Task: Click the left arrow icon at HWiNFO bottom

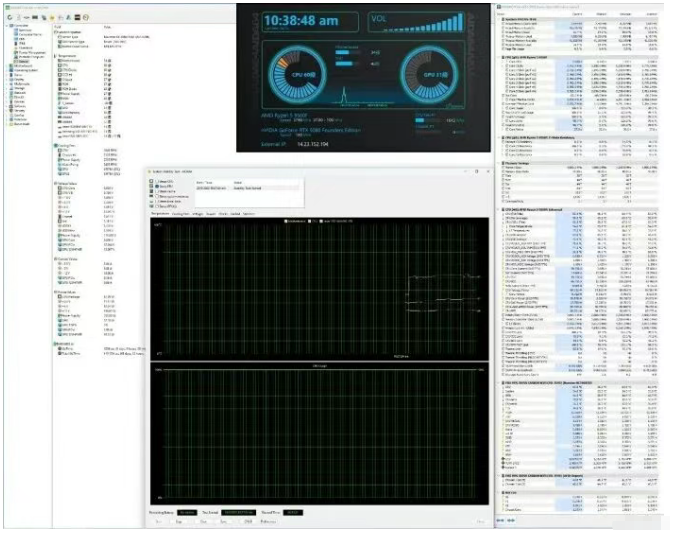Action: 501,521
